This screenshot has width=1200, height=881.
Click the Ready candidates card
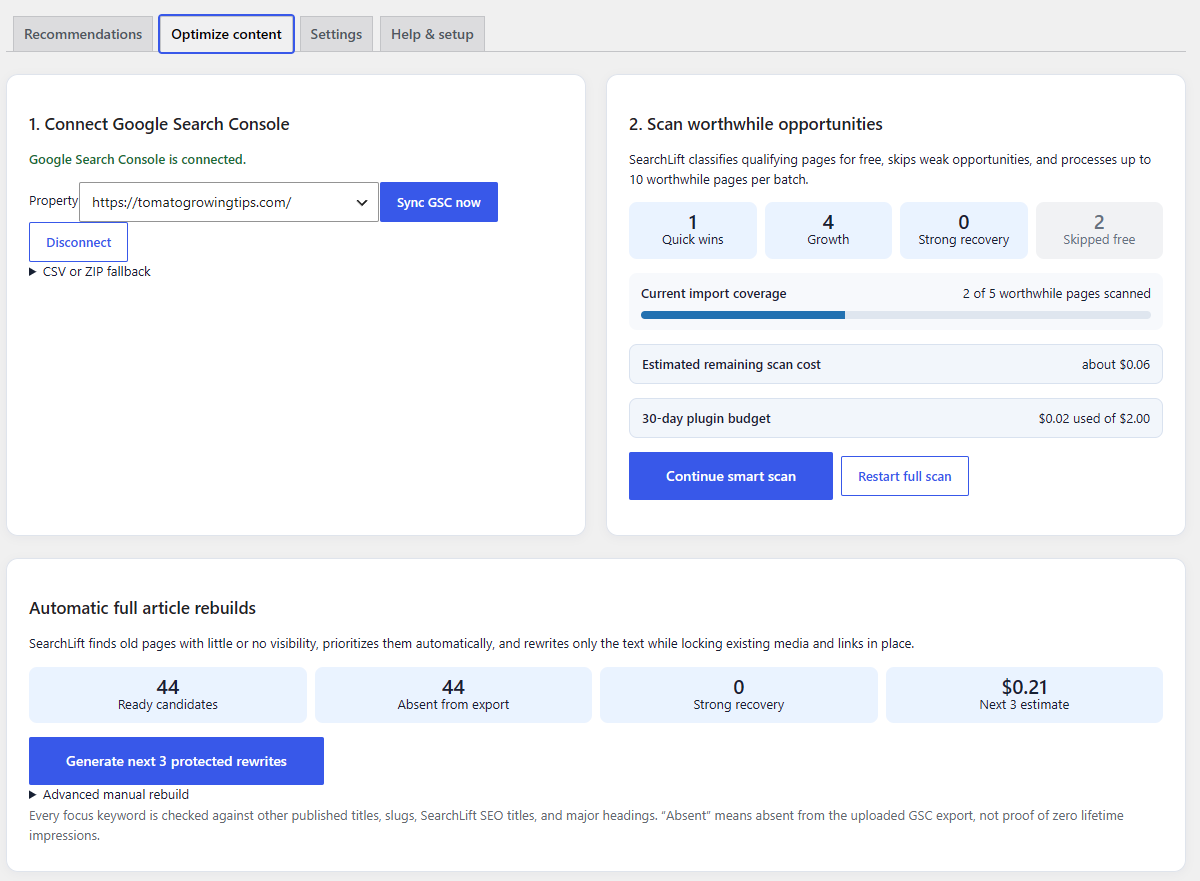[x=168, y=695]
